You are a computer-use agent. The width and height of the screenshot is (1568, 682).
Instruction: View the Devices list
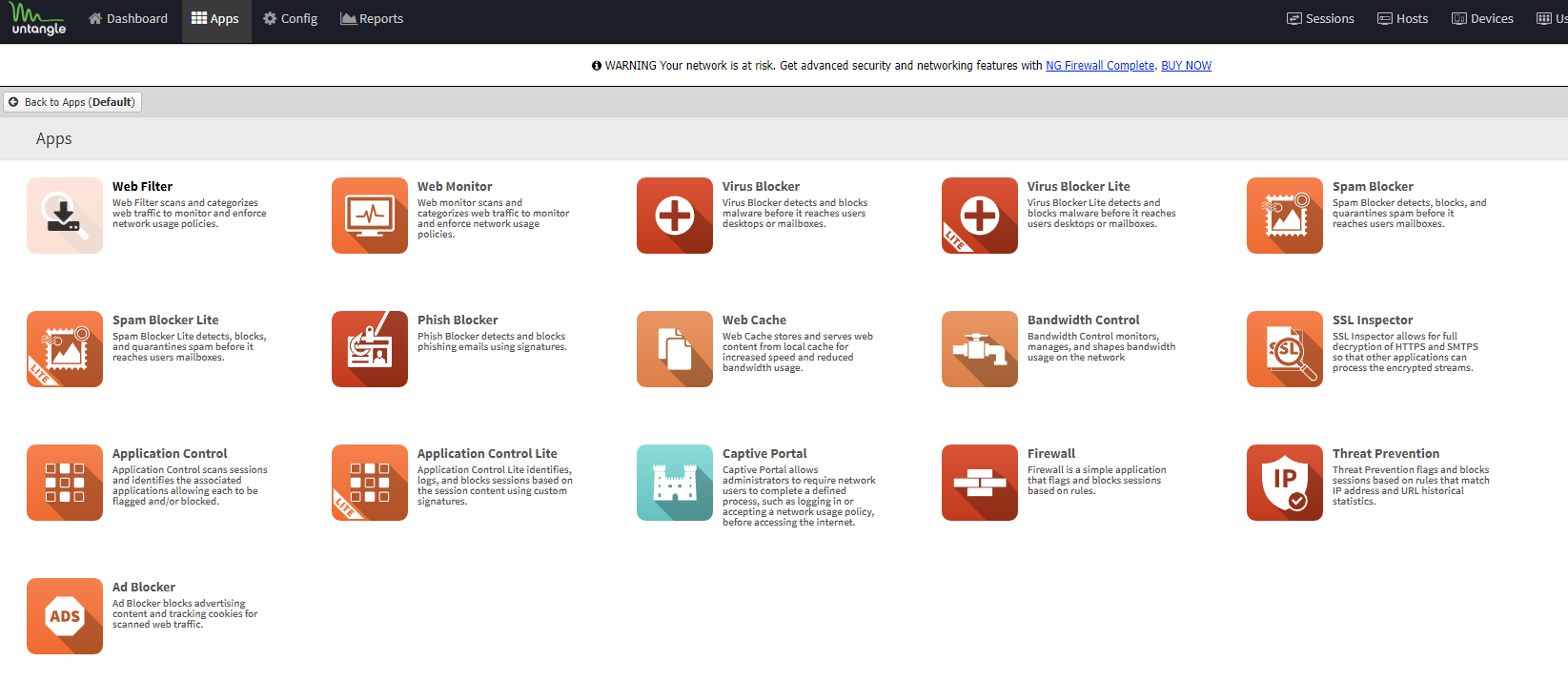[x=1482, y=19]
